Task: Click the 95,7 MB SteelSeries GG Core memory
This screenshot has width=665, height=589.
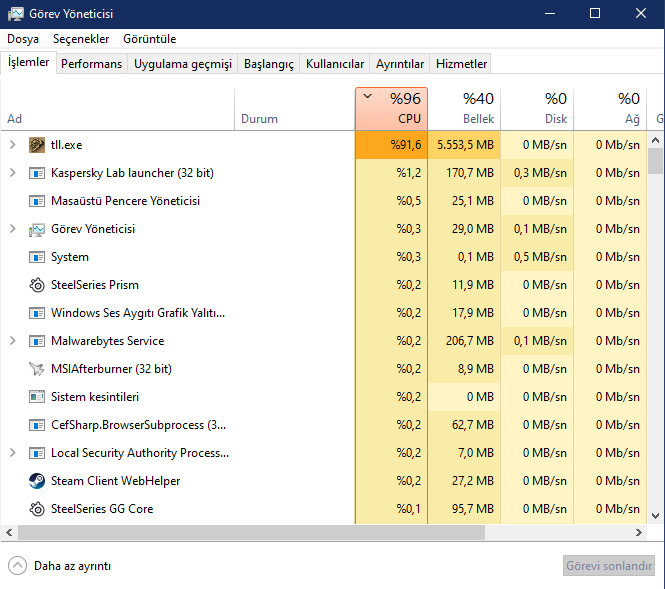Action: point(473,509)
